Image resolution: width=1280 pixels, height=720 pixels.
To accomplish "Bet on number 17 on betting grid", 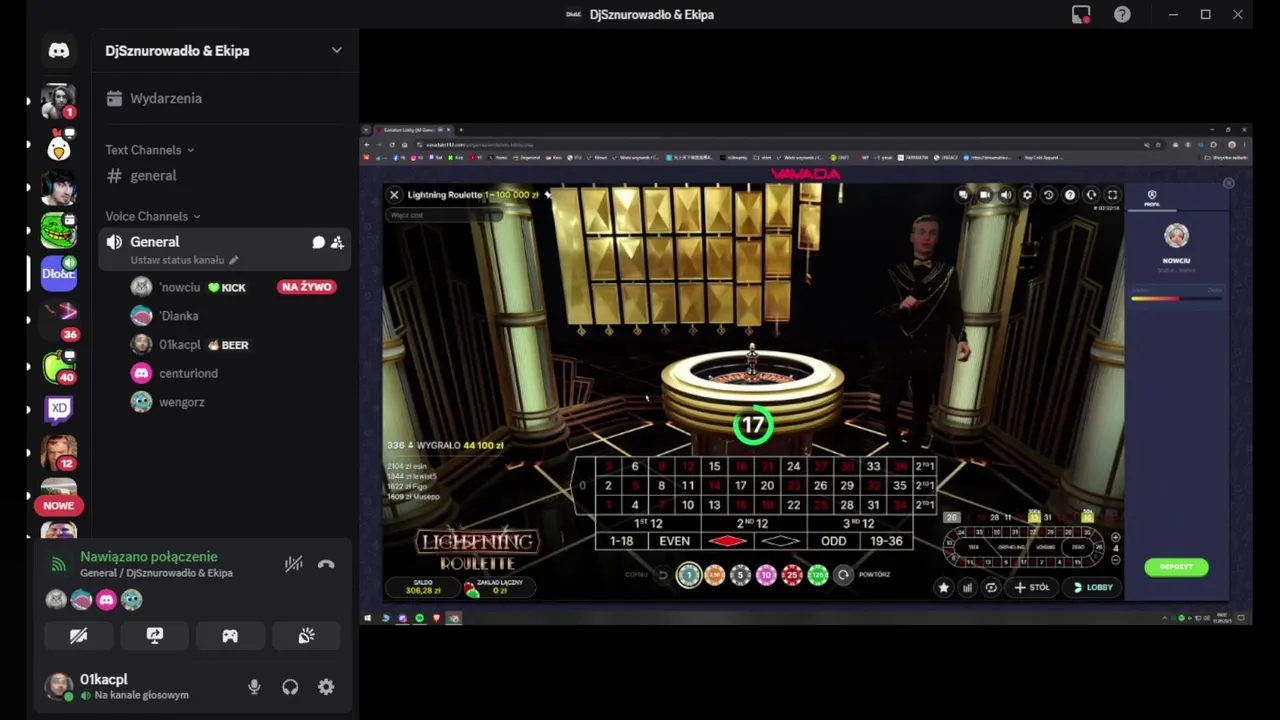I will tap(741, 486).
